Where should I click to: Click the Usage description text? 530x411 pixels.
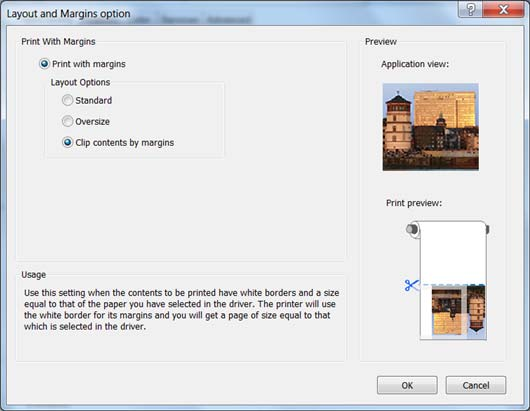tap(182, 310)
